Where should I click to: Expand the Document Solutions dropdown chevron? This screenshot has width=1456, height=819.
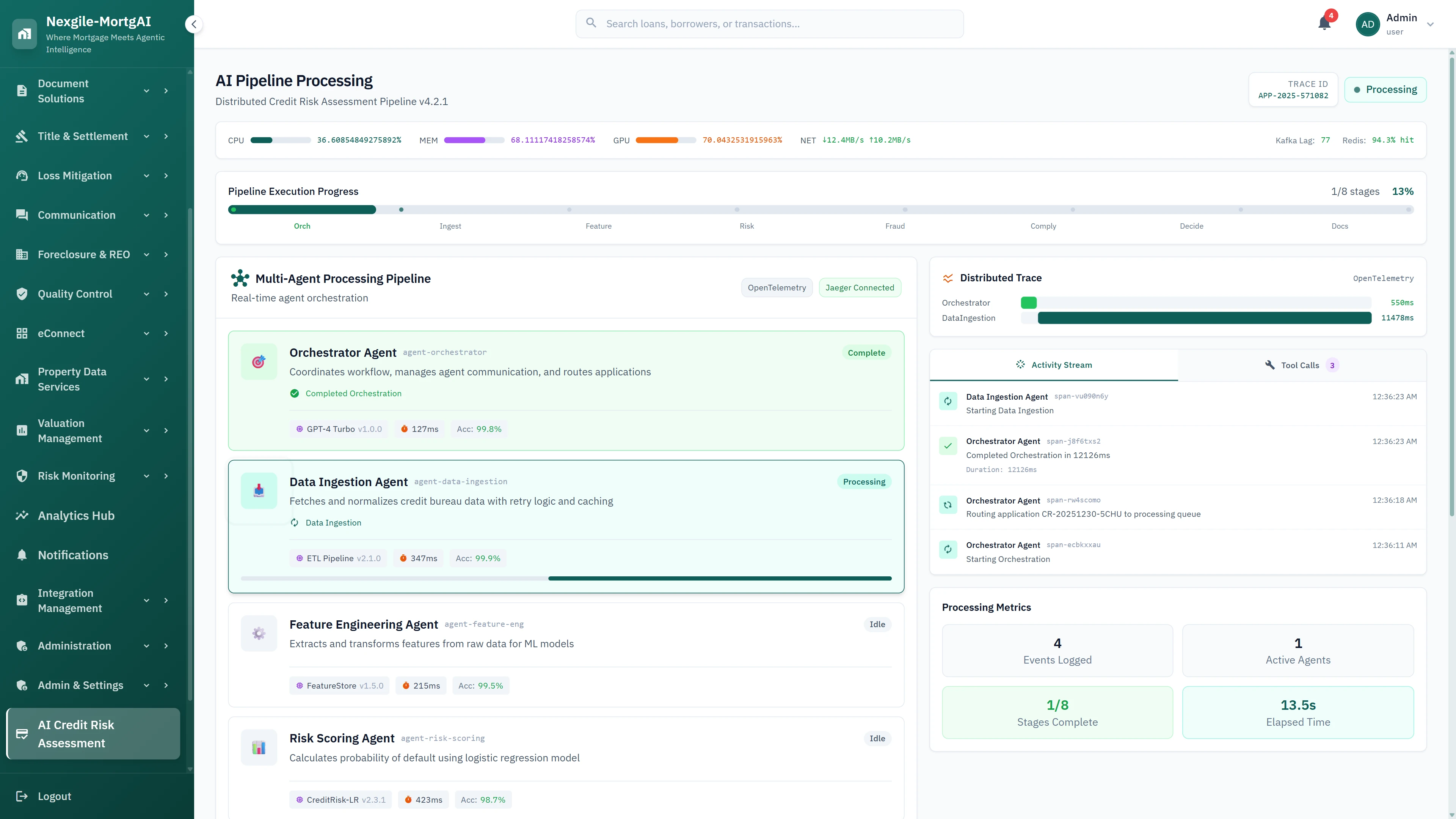(146, 91)
